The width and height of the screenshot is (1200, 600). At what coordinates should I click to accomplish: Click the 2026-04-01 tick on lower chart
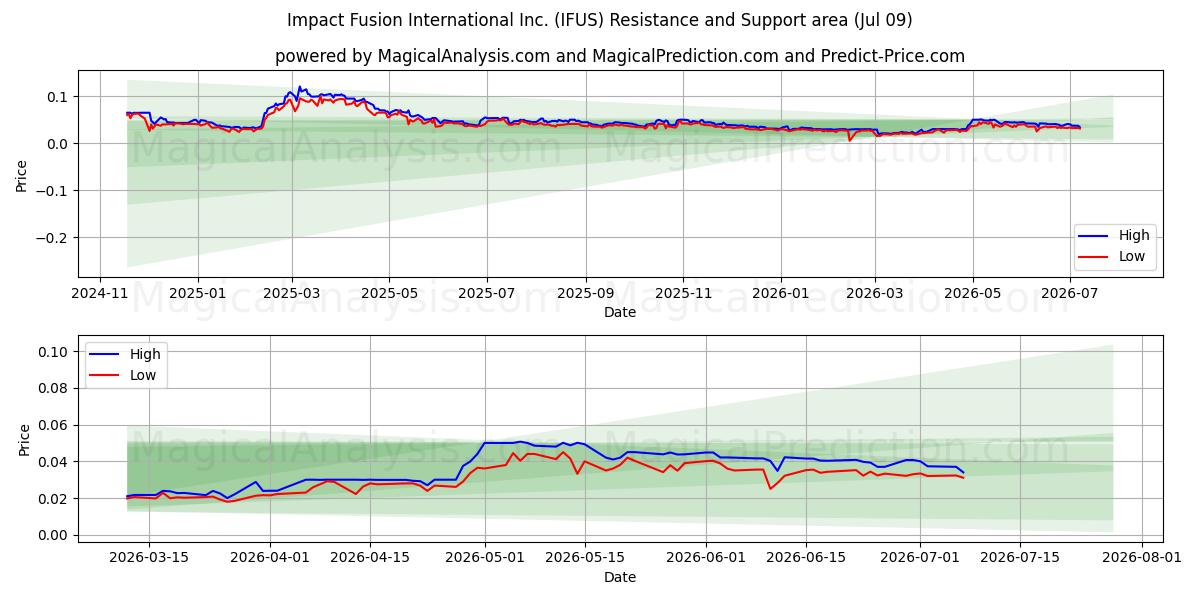[271, 558]
